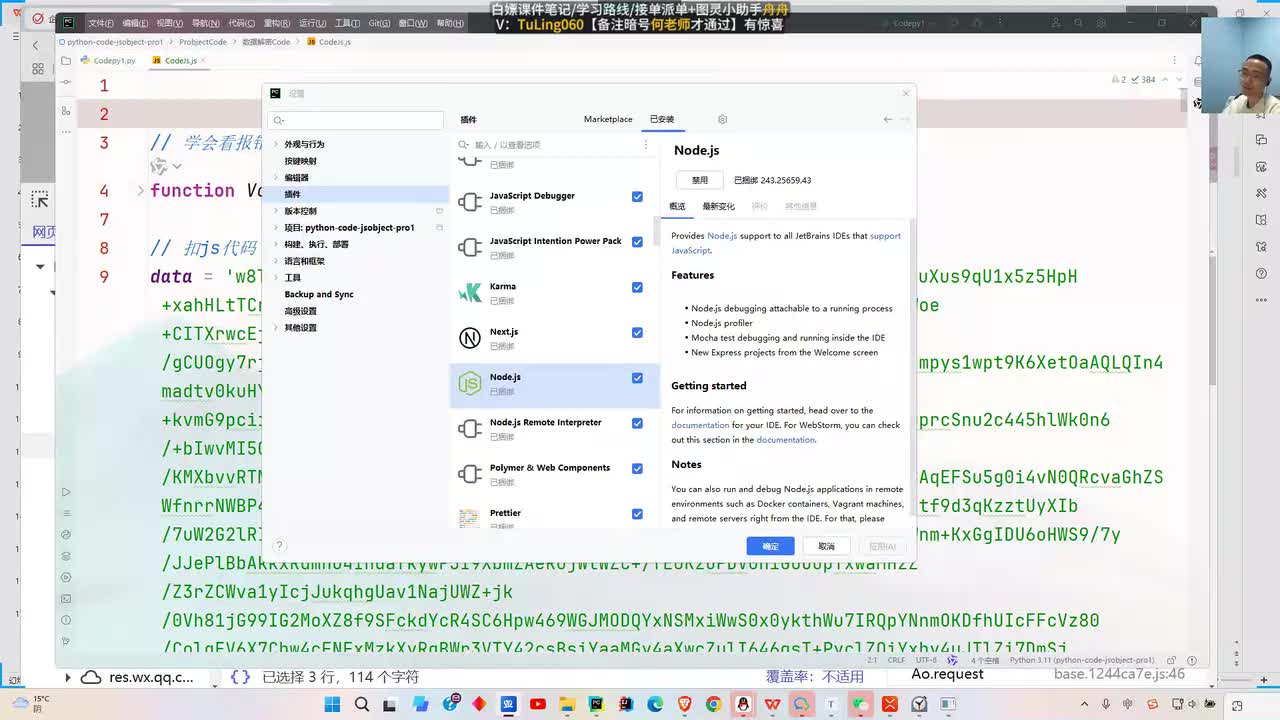Uncheck JavaScript Intention Power Pack plugin
Screen dimensions: 1280x720
coord(637,242)
